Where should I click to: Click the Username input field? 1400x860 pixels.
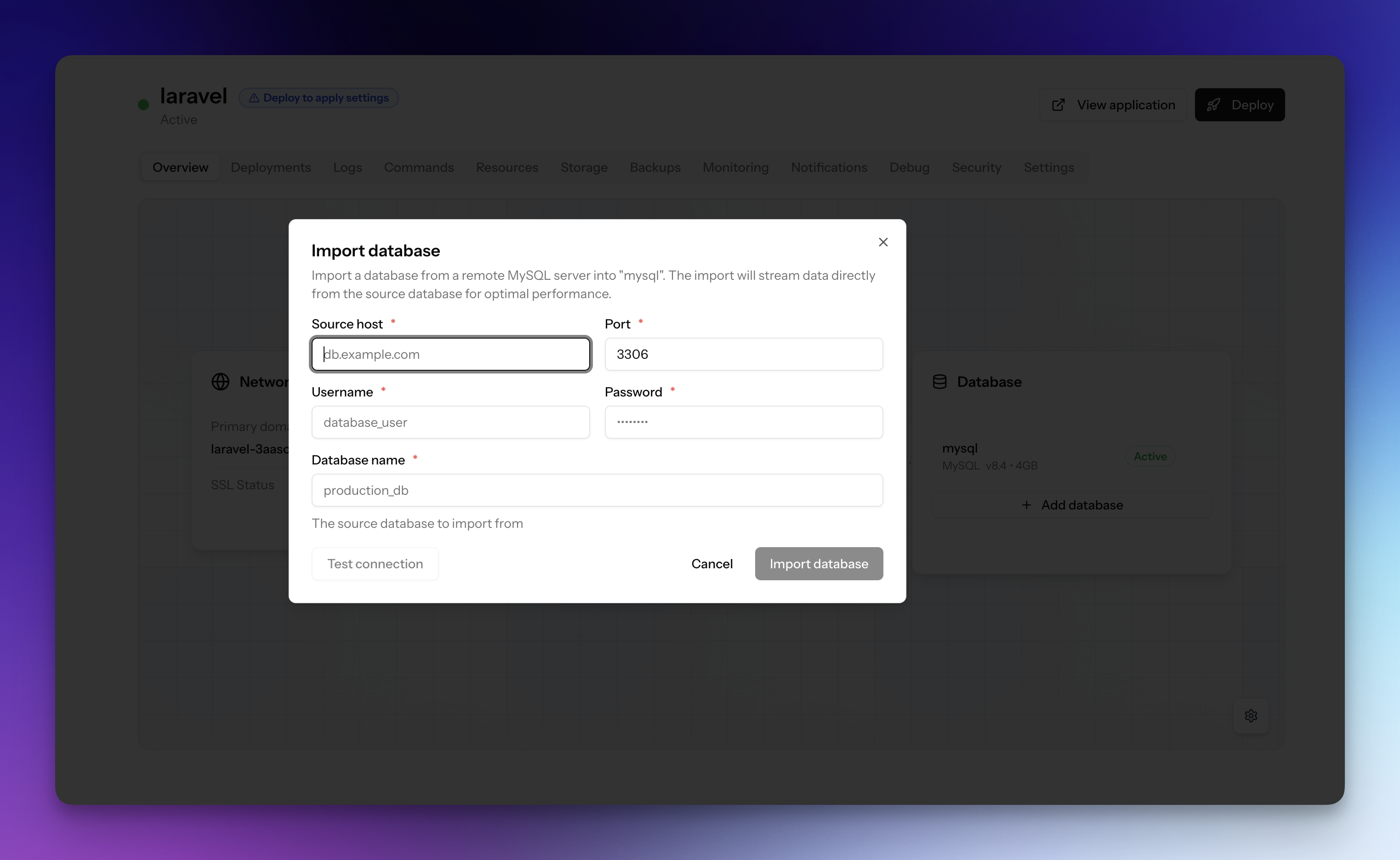pos(450,422)
